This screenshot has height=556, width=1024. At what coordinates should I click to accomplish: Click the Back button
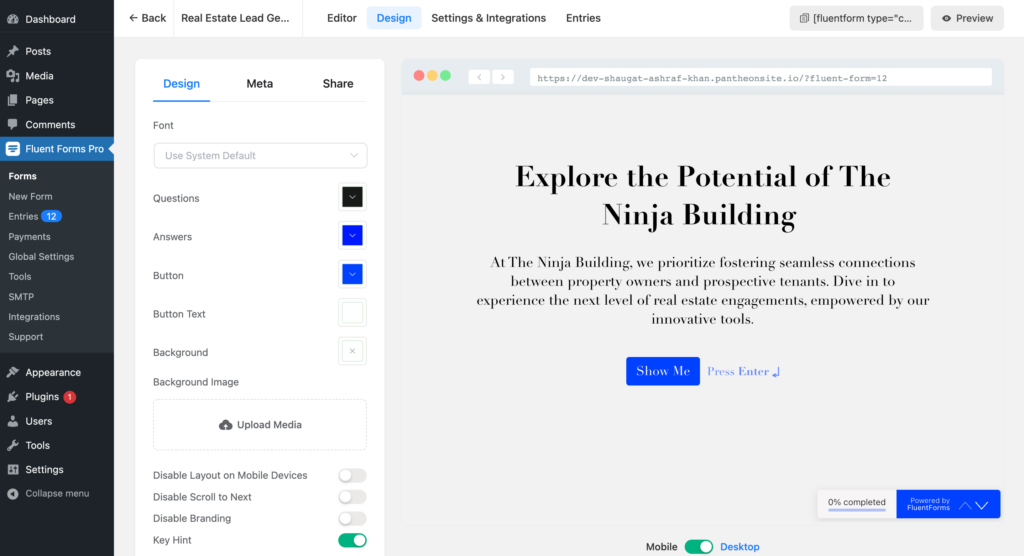147,18
